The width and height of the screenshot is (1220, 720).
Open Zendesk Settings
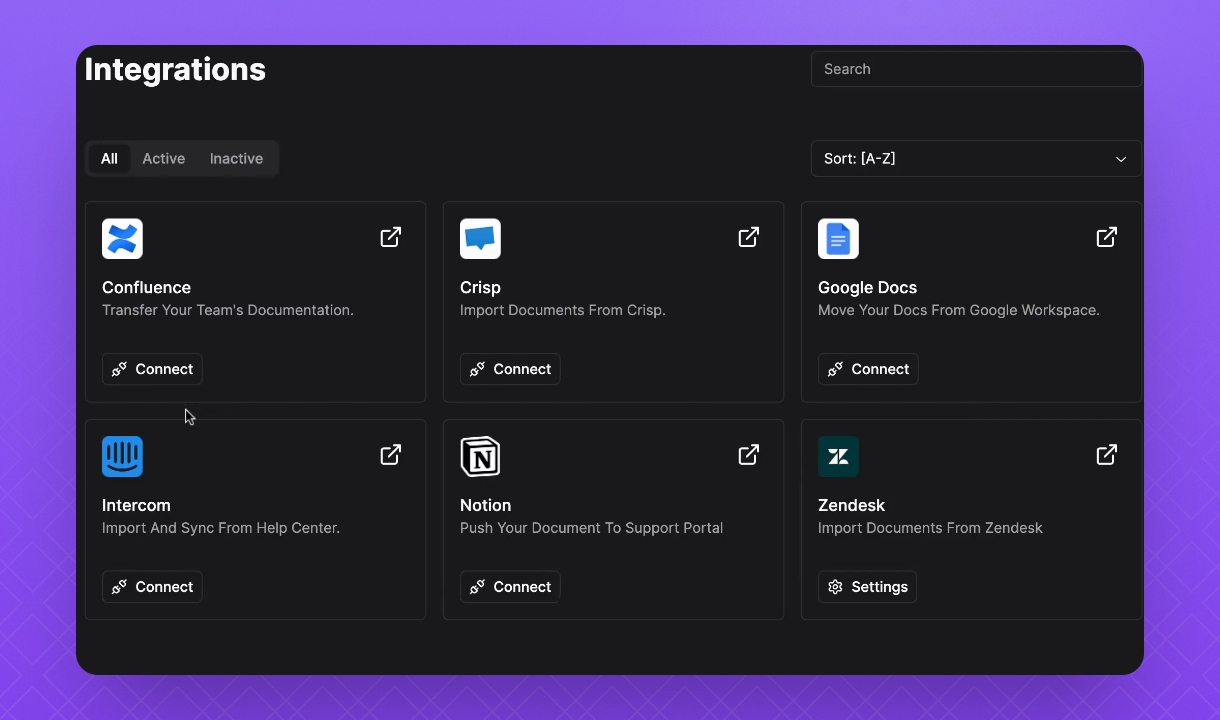click(867, 587)
